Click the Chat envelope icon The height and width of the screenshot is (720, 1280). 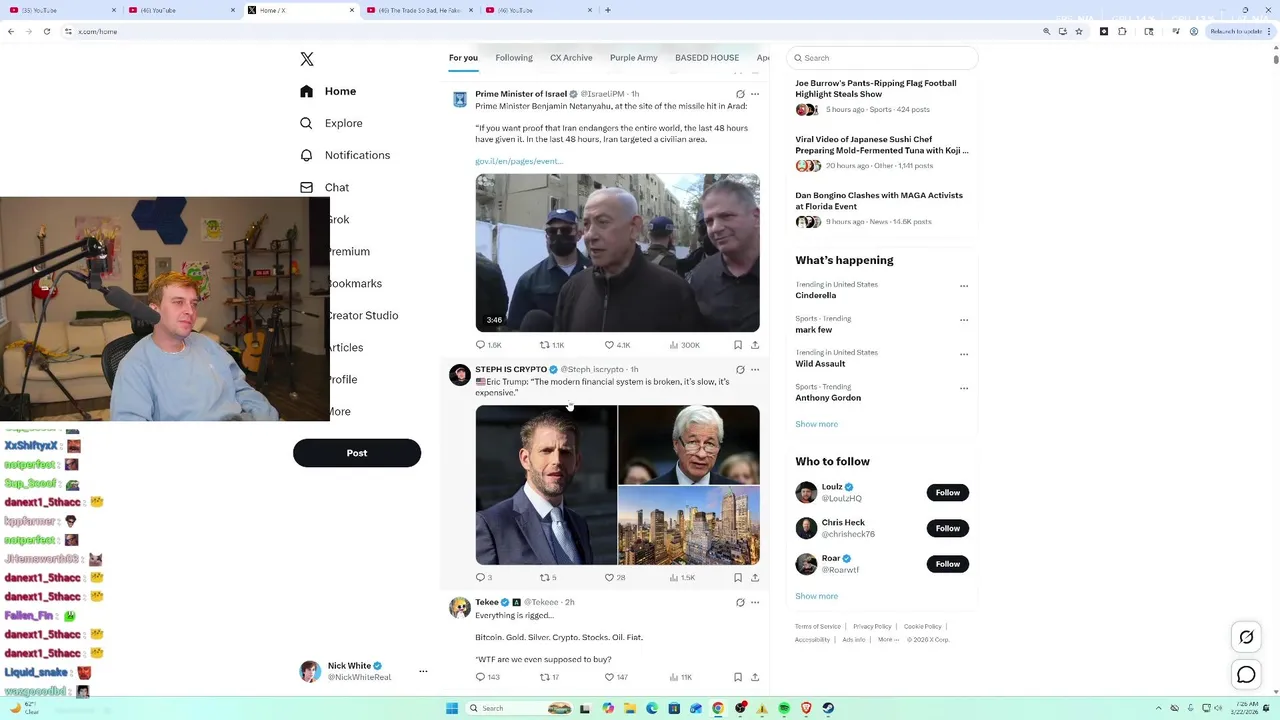(x=306, y=187)
